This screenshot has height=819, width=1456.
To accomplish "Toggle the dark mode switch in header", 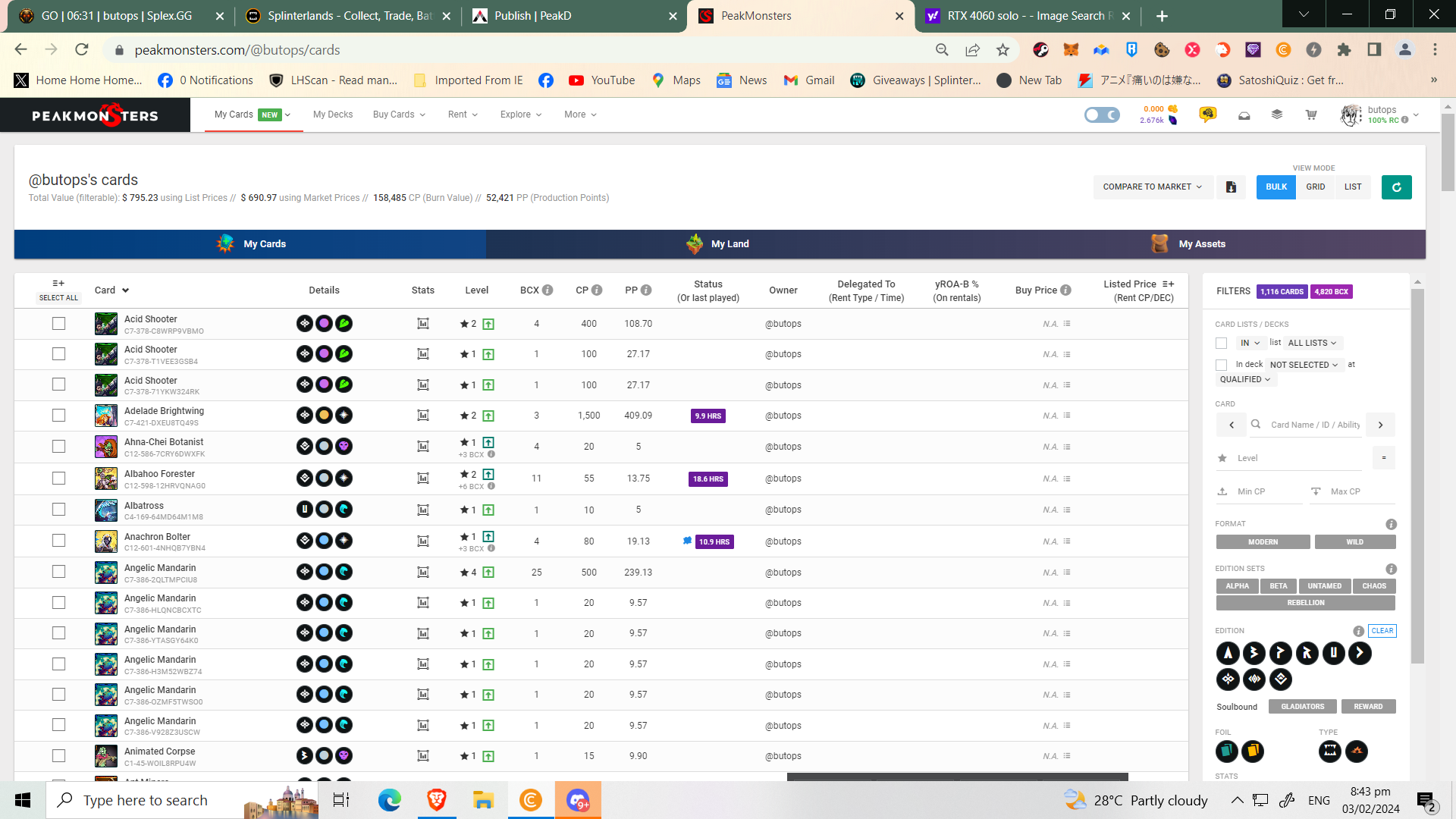I will tap(1102, 115).
